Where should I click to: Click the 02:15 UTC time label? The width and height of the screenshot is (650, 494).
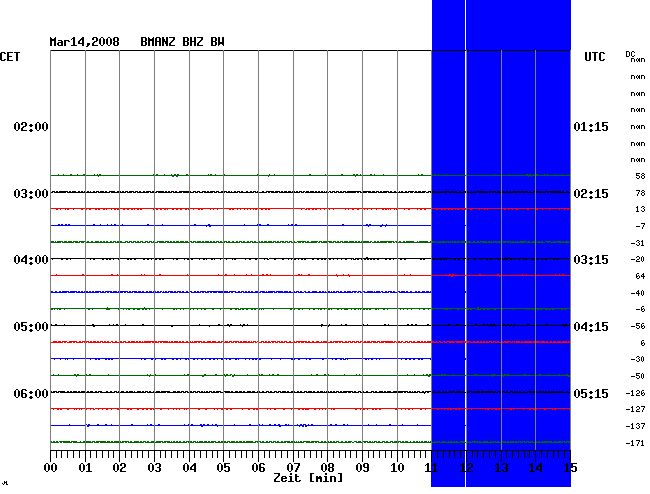tap(591, 194)
